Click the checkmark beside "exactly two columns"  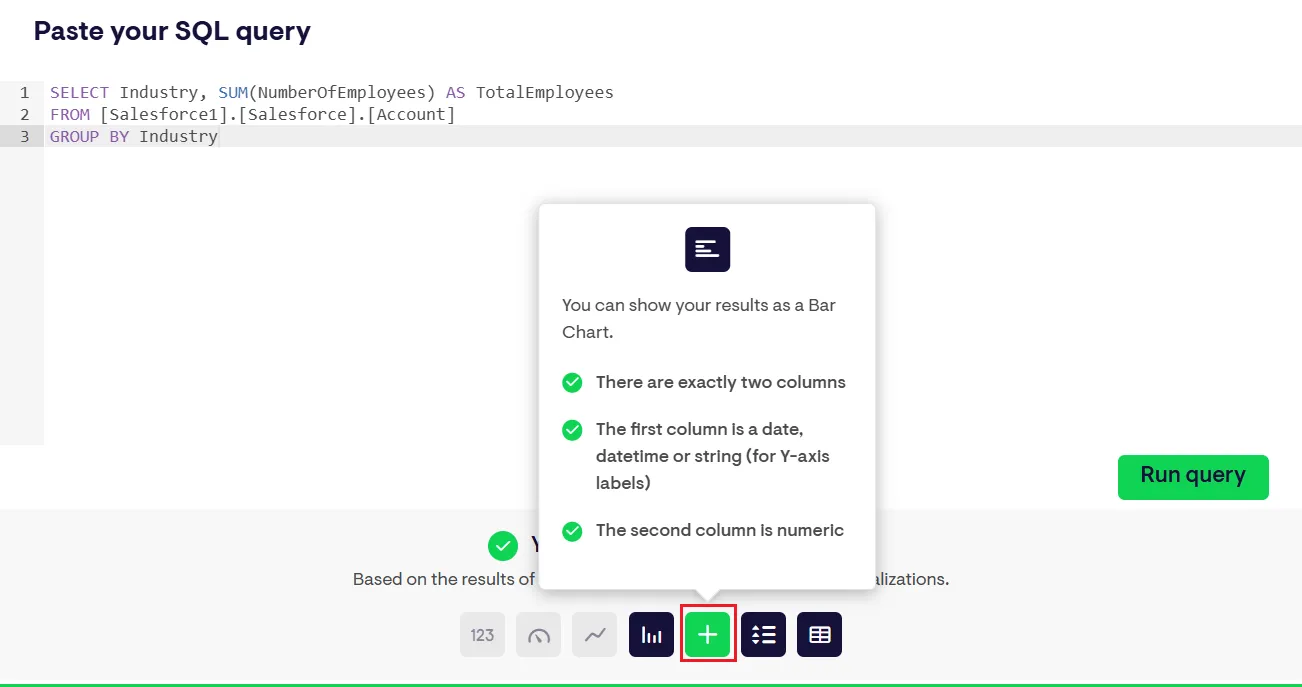572,382
